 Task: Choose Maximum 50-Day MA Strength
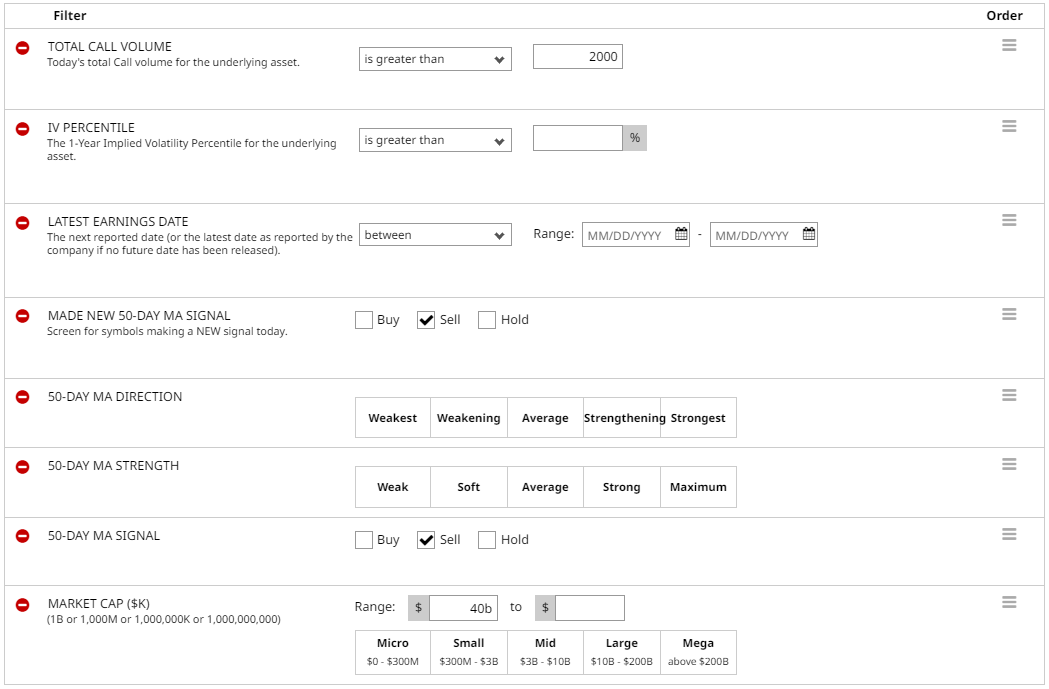coord(698,487)
